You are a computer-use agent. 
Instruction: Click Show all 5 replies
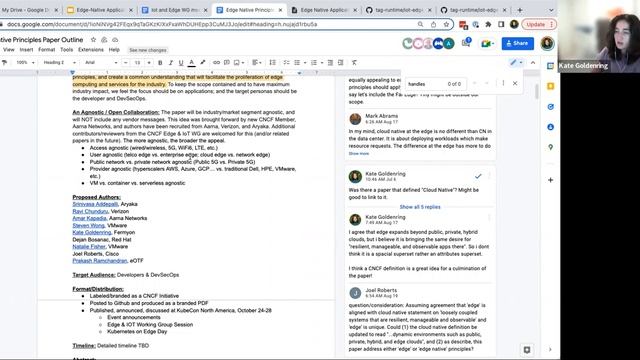(420, 207)
